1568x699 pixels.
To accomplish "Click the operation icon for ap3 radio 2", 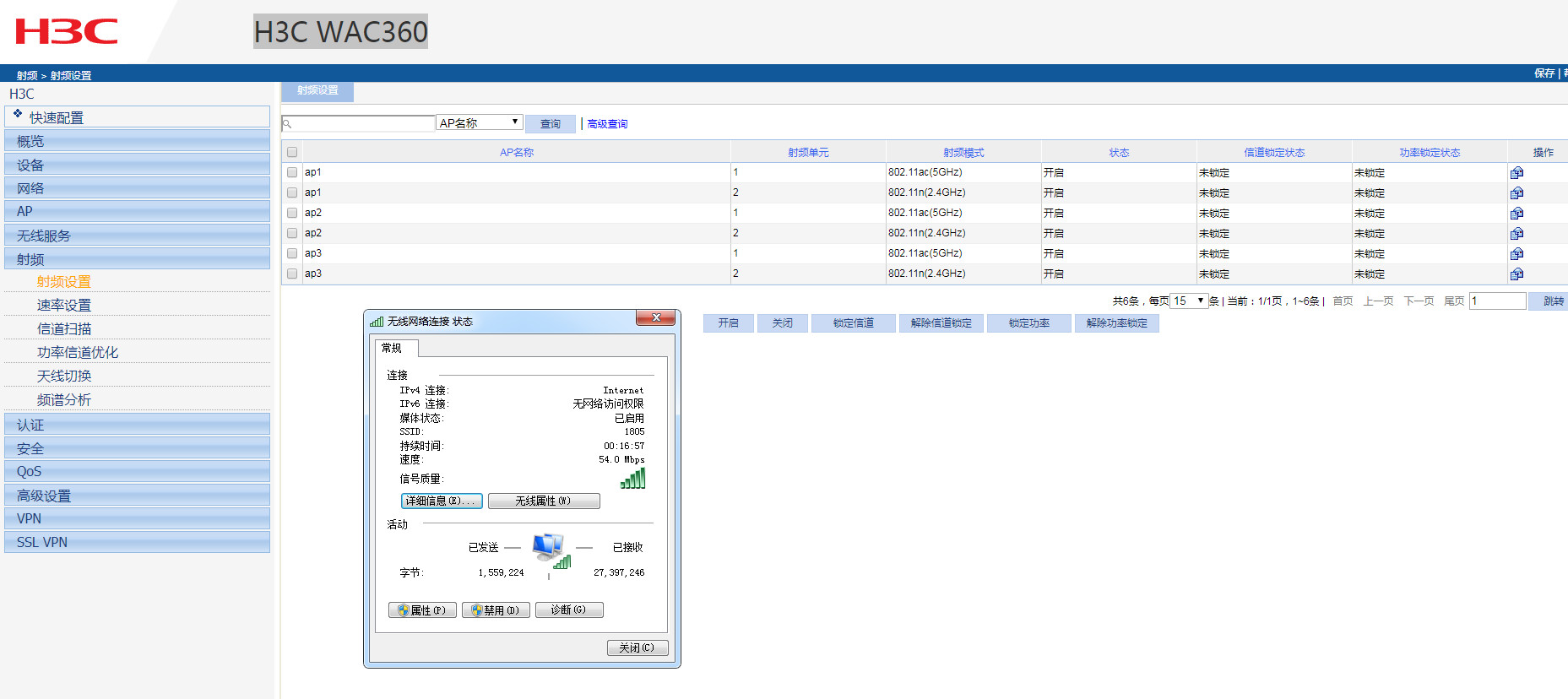I will click(x=1516, y=274).
